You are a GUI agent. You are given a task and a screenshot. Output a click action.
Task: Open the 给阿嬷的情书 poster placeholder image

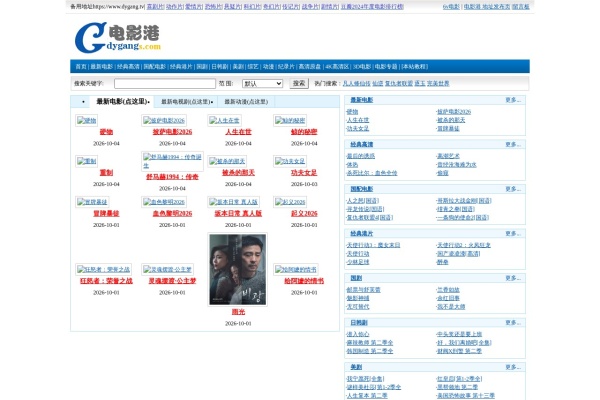(x=296, y=269)
